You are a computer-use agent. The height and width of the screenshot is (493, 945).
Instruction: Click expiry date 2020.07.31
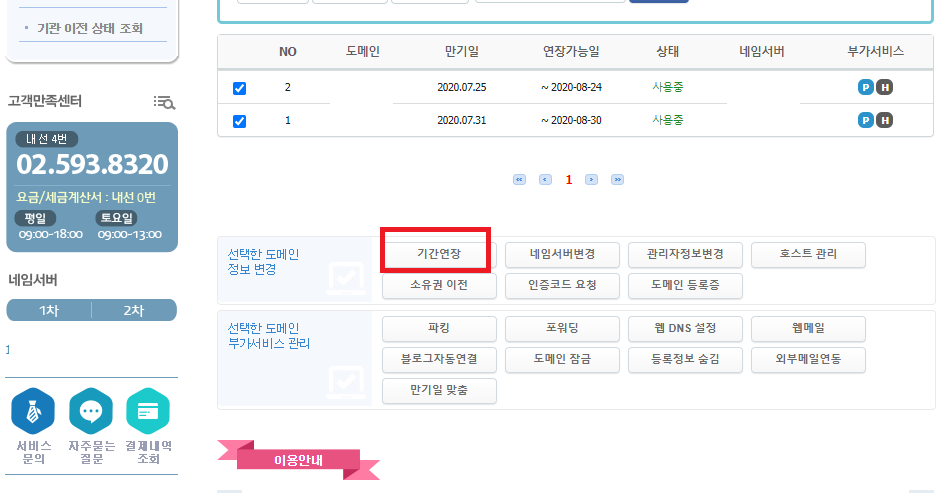pyautogui.click(x=462, y=120)
